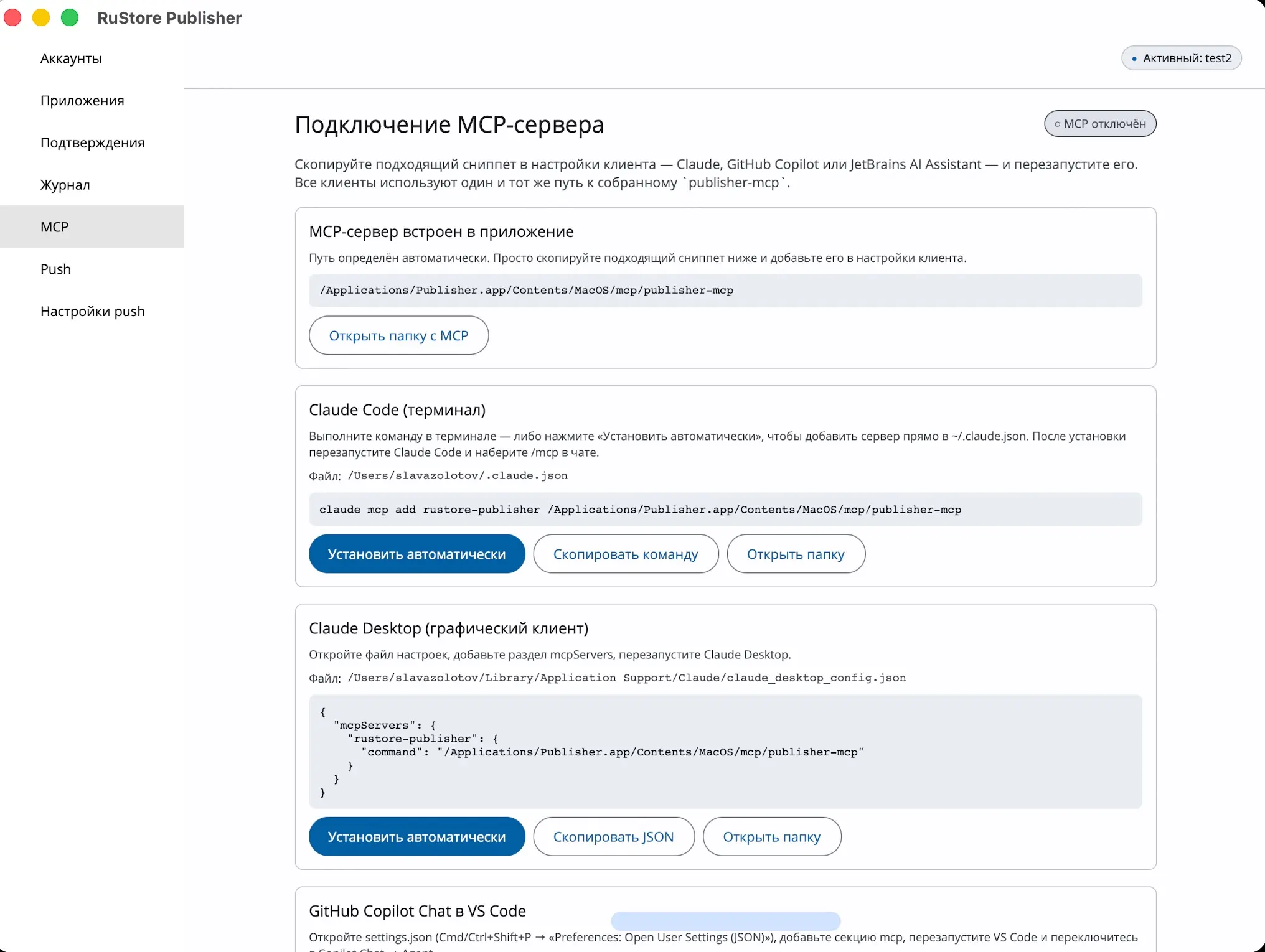Open folder in the Claude Code card
The width and height of the screenshot is (1265, 952).
click(796, 554)
